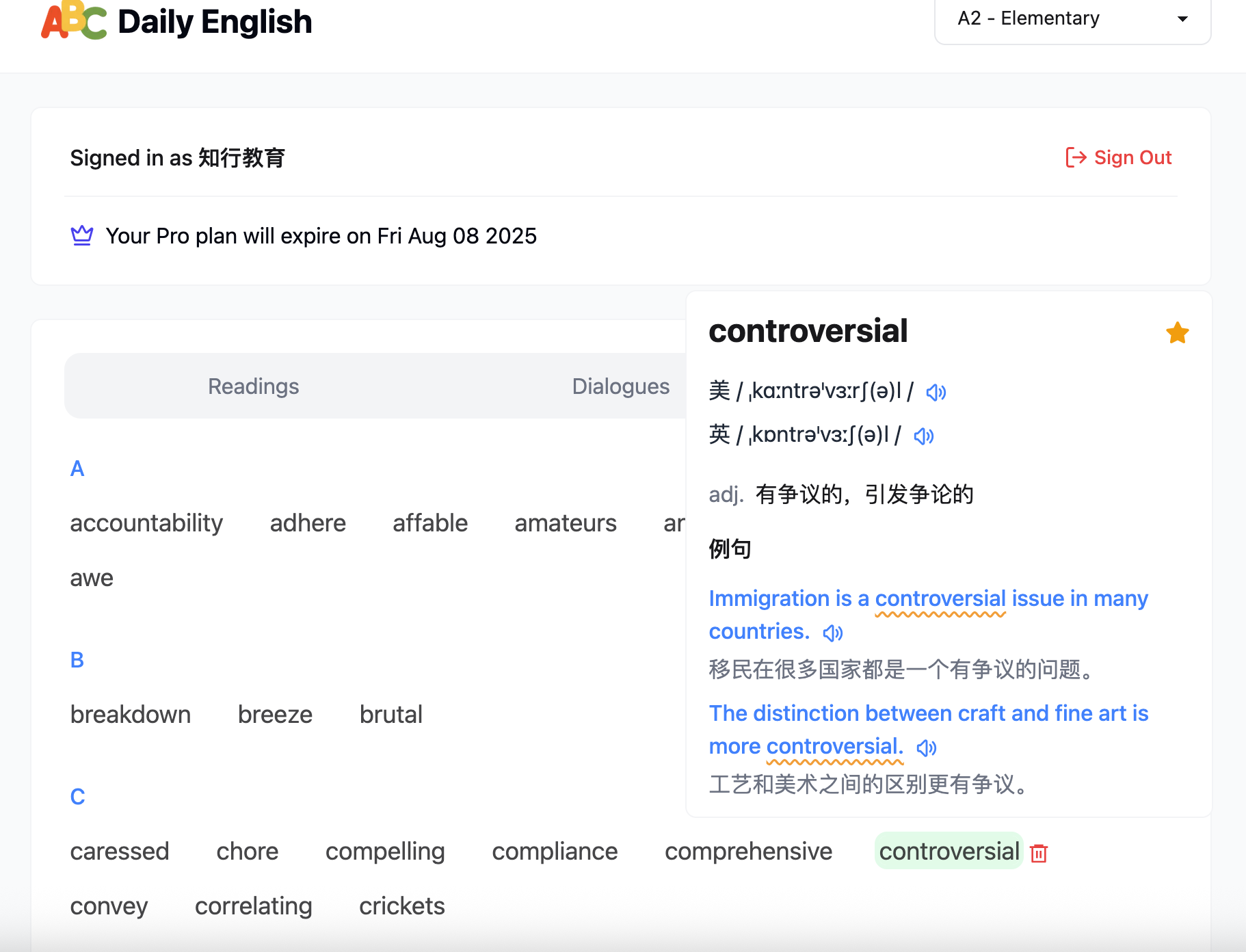The width and height of the screenshot is (1246, 952).
Task: Play UK pronunciation of controversial
Action: (923, 436)
